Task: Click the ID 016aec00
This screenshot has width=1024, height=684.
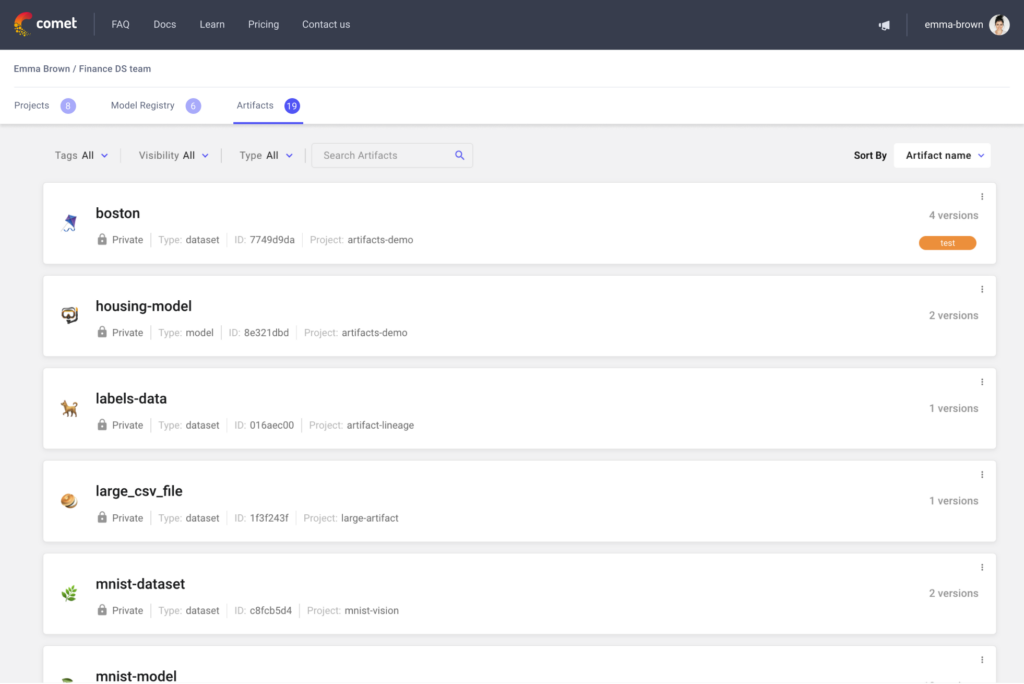Action: 272,425
